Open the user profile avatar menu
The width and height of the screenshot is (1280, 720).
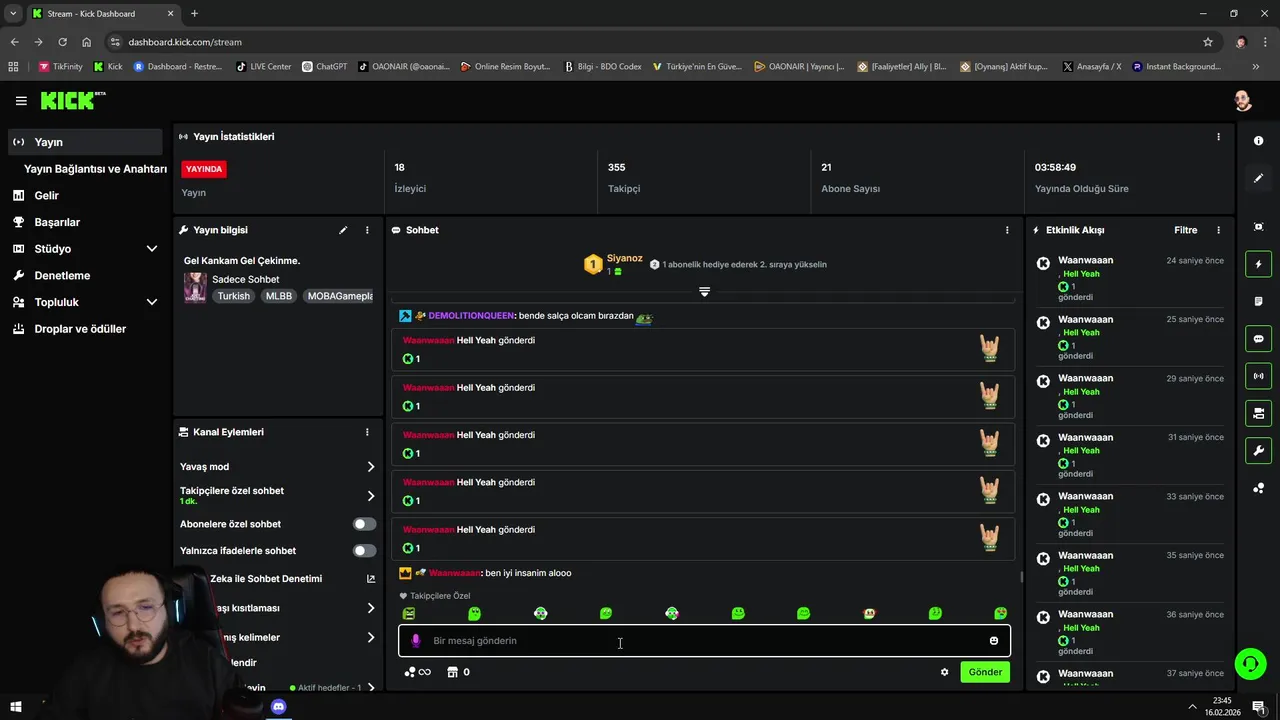click(1243, 101)
